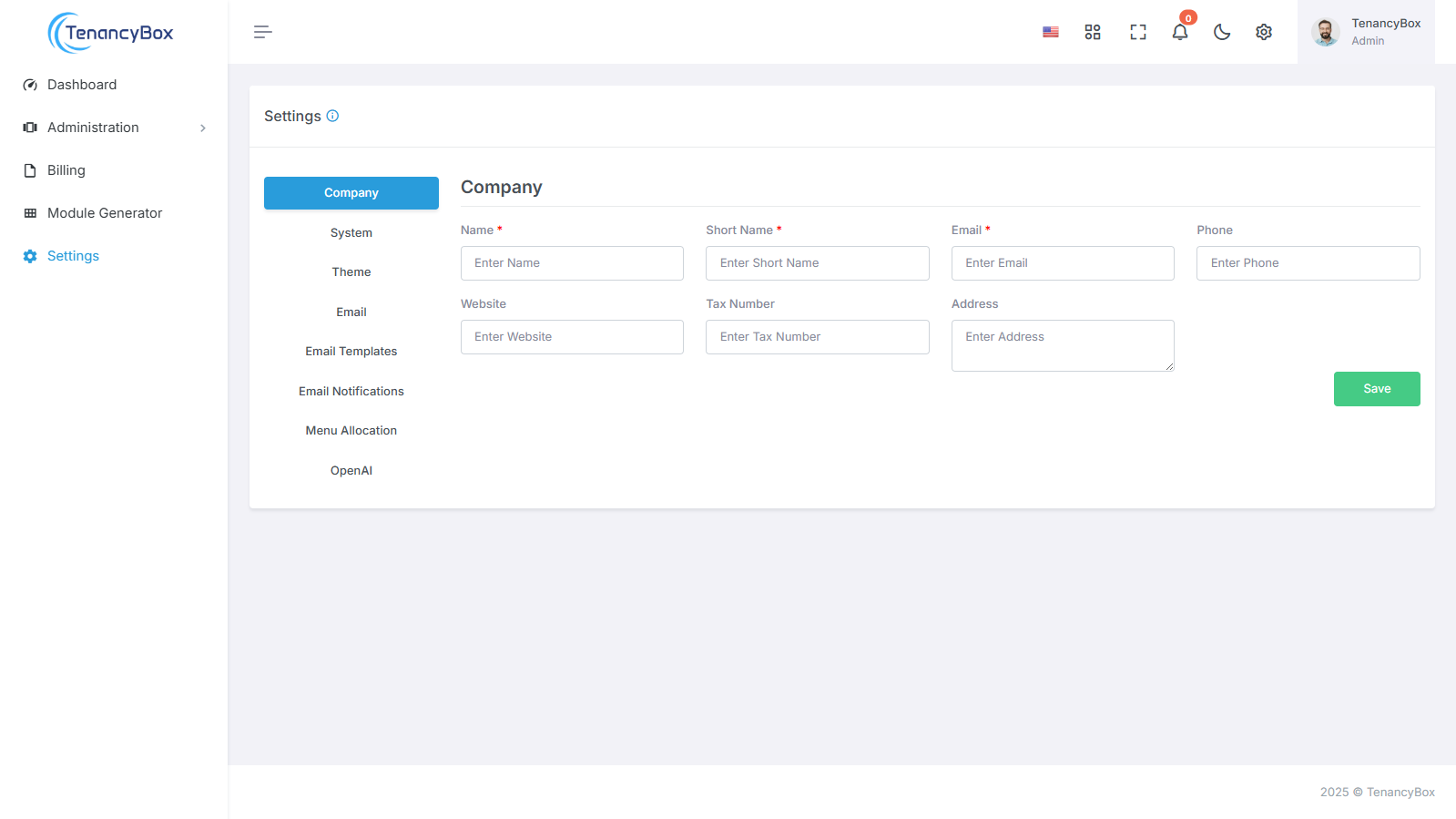Screen dimensions: 1456x819
Task: Go to Dashboard in the sidebar
Action: point(82,85)
